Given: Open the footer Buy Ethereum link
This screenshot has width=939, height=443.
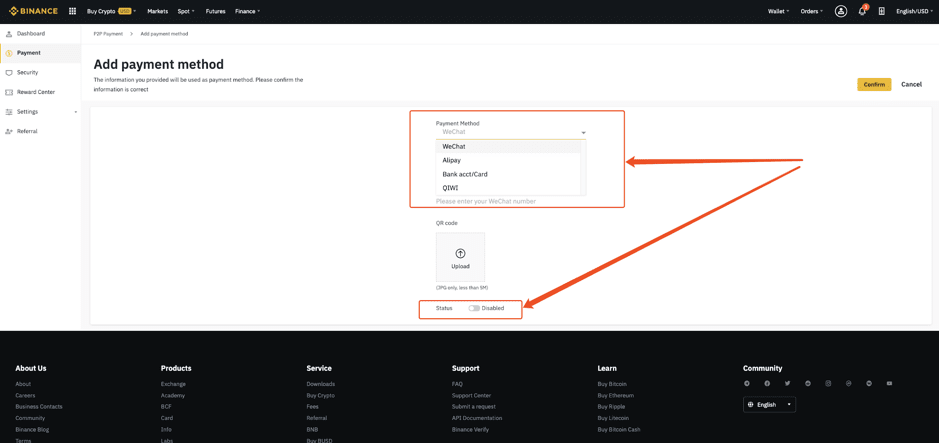Looking at the screenshot, I should pyautogui.click(x=616, y=396).
